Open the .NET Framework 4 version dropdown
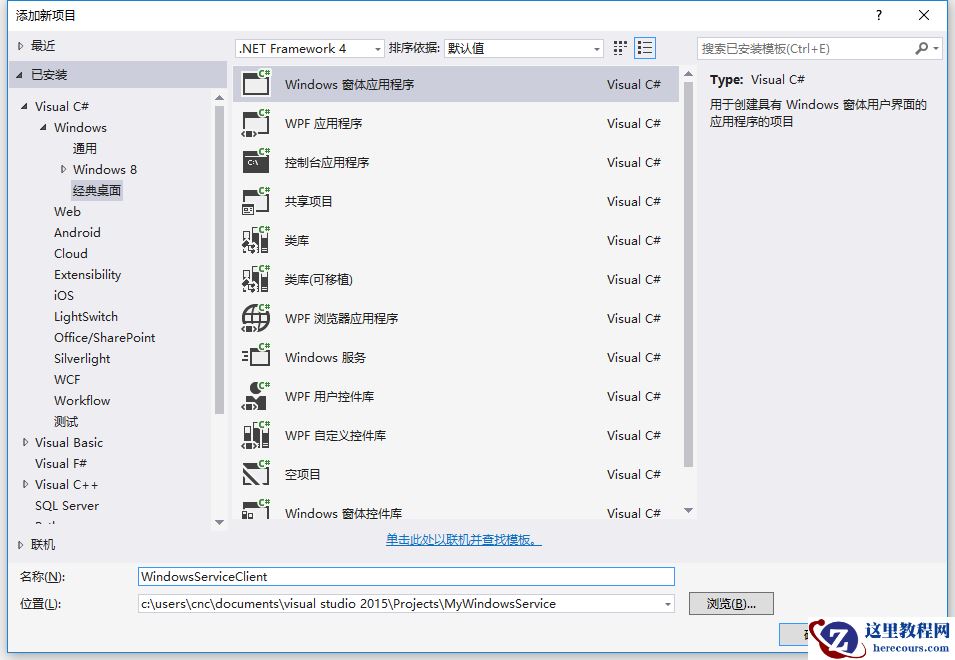The width and height of the screenshot is (955, 660). (310, 48)
